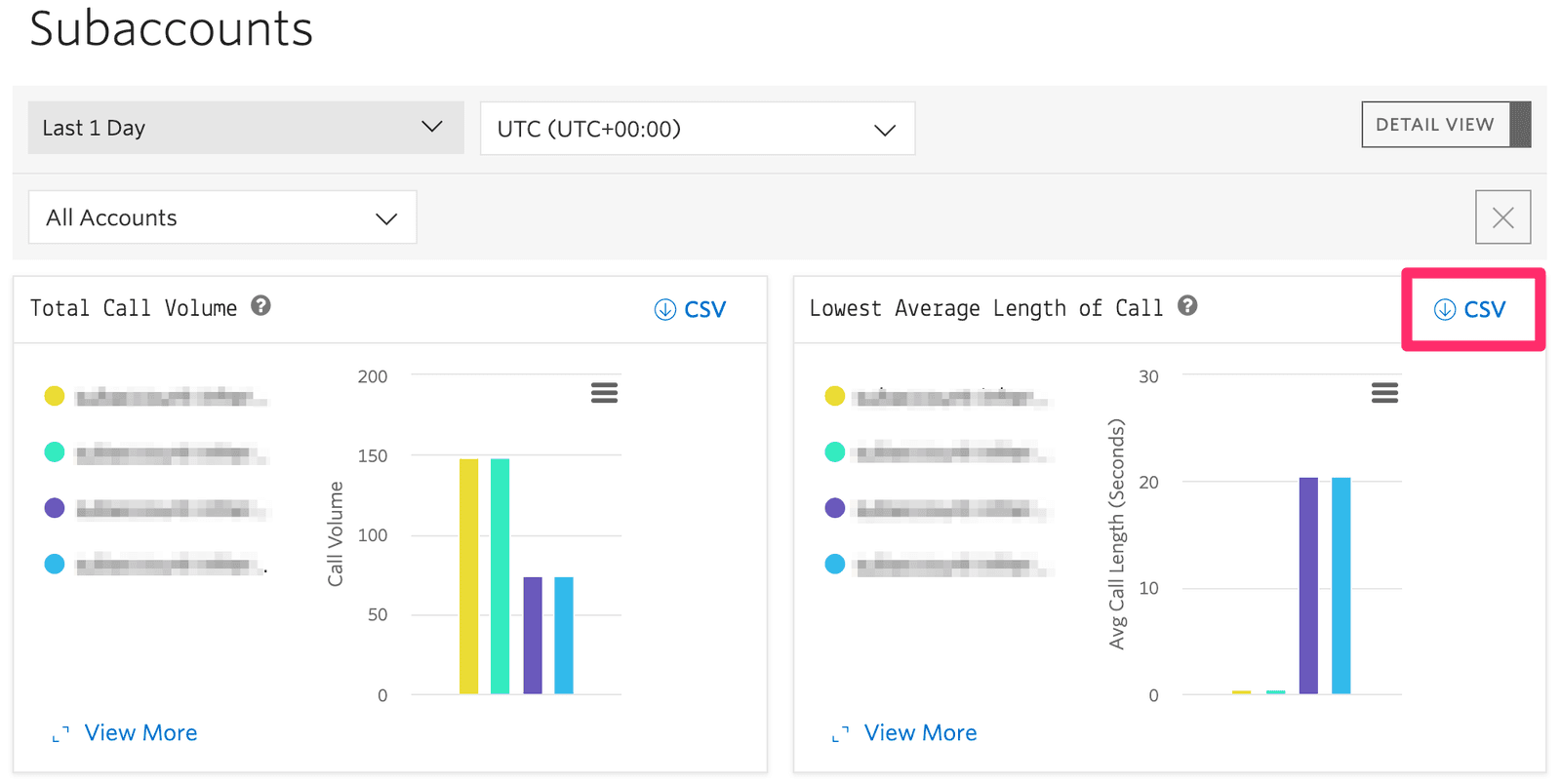Toggle purple series in Lowest Average Length legend
The image size is (1561, 784).
(937, 508)
